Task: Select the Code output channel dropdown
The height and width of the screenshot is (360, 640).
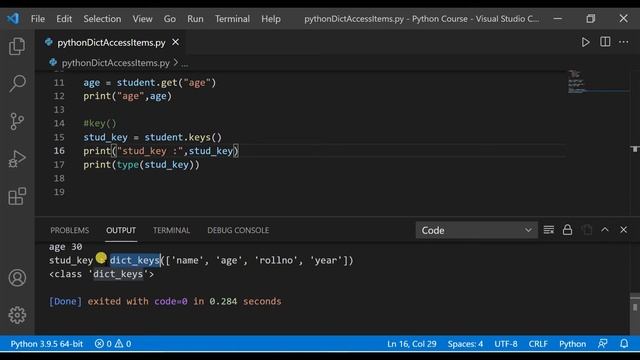Action: point(476,230)
